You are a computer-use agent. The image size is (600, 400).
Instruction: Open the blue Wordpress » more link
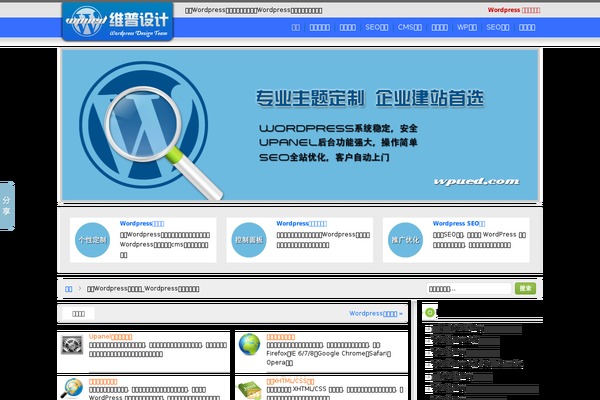tap(376, 313)
